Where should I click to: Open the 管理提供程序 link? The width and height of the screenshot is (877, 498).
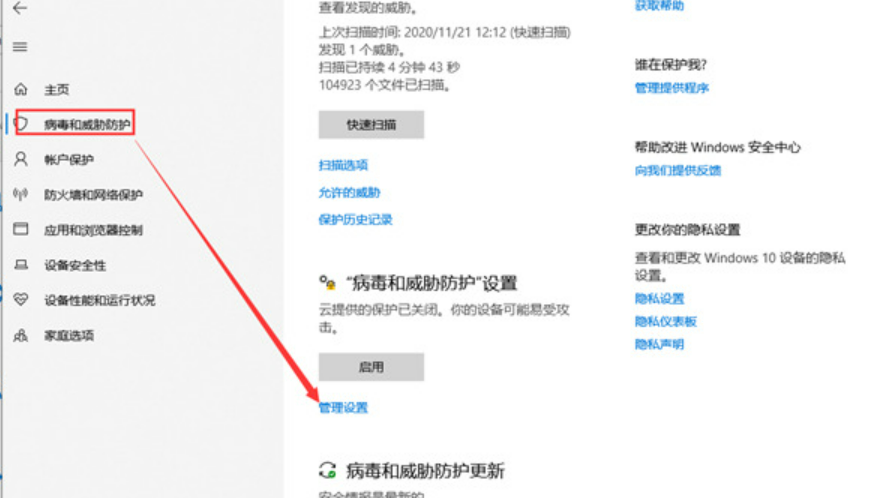tap(672, 88)
